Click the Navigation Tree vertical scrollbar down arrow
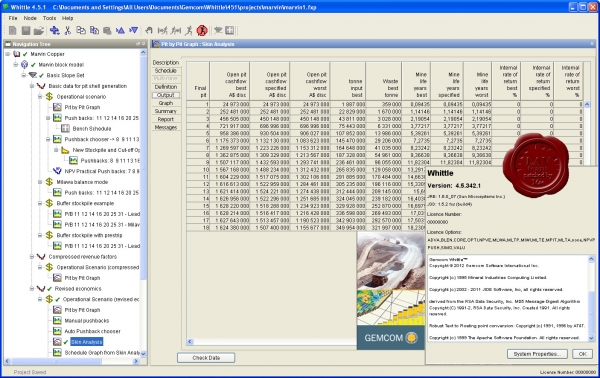 (143, 354)
